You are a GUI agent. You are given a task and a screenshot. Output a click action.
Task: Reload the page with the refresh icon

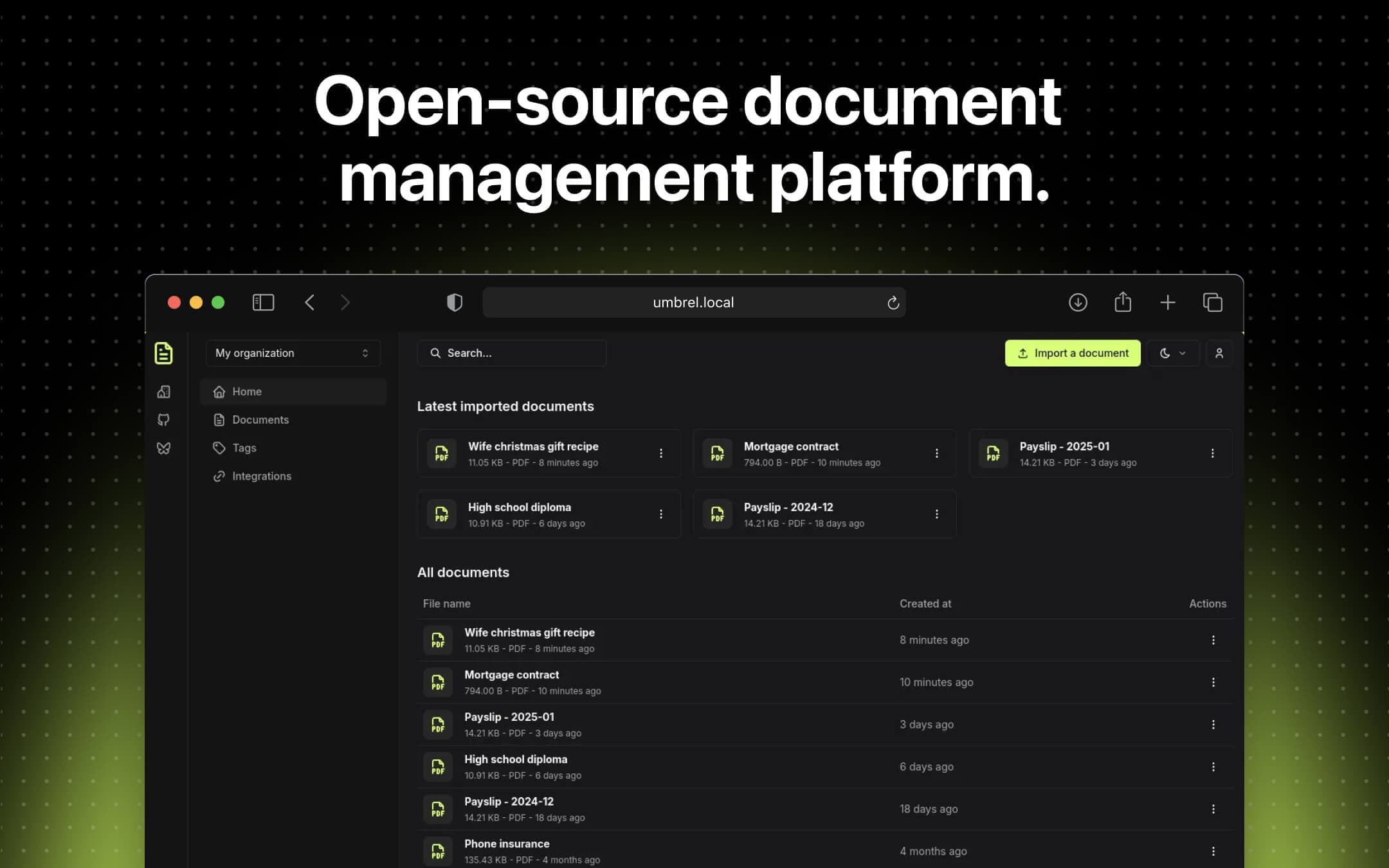[x=893, y=302]
